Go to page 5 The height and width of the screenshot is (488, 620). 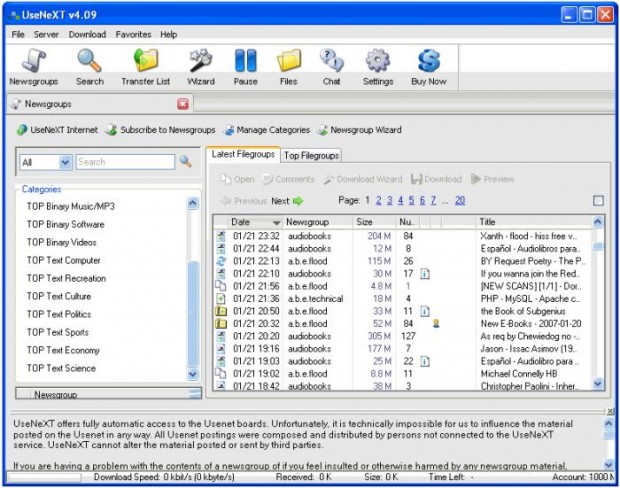(412, 200)
